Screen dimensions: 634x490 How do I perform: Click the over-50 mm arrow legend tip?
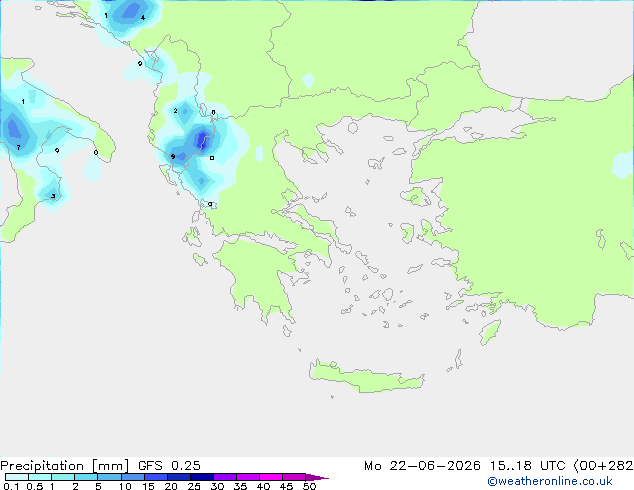[x=317, y=477]
